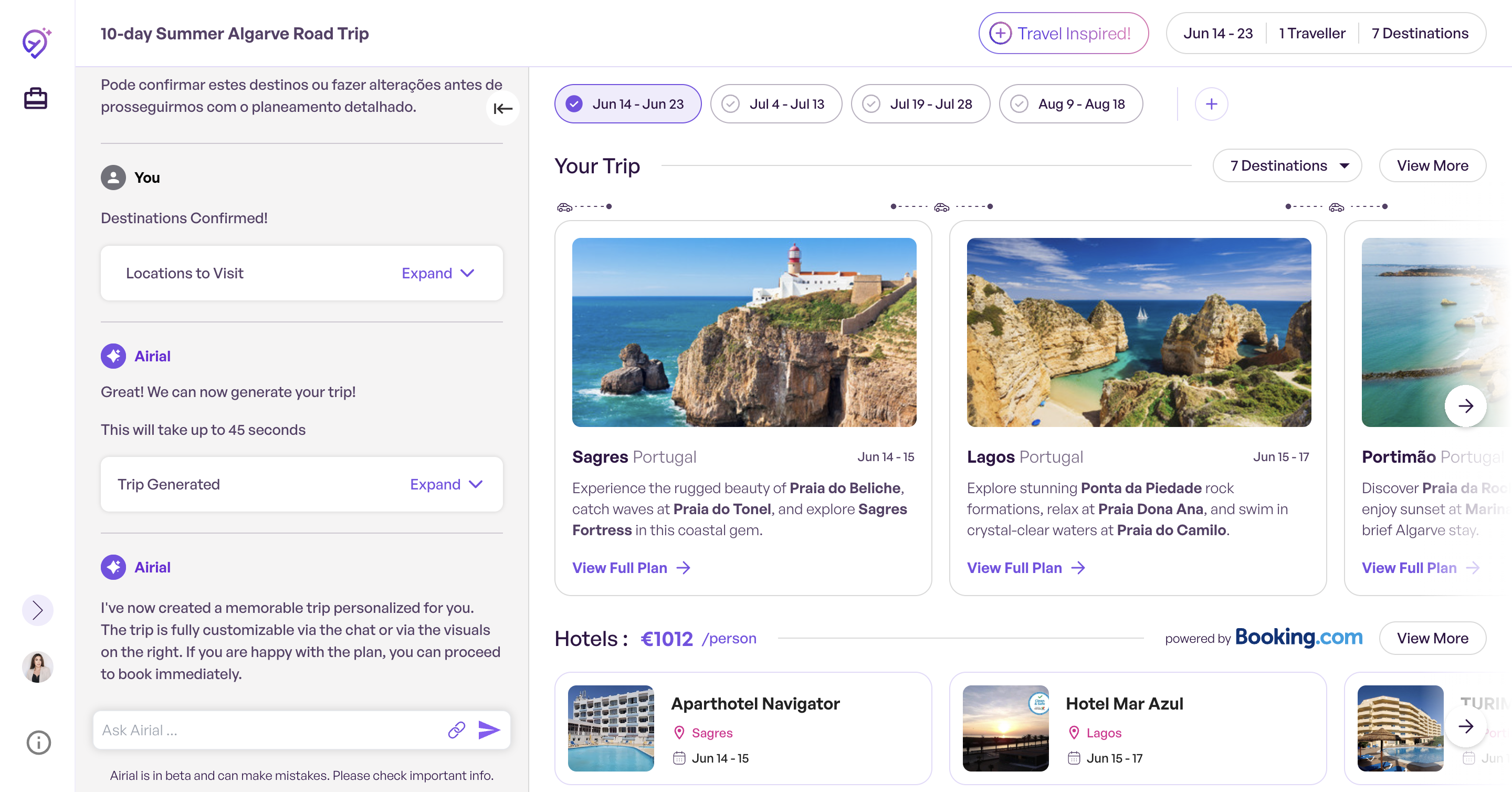The width and height of the screenshot is (1512, 792).
Task: Click the You user avatar icon
Action: coord(113,178)
